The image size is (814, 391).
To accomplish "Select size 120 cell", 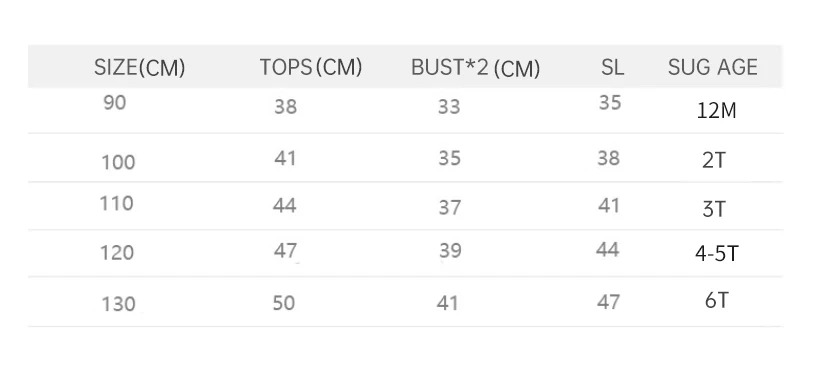I will click(x=117, y=253).
